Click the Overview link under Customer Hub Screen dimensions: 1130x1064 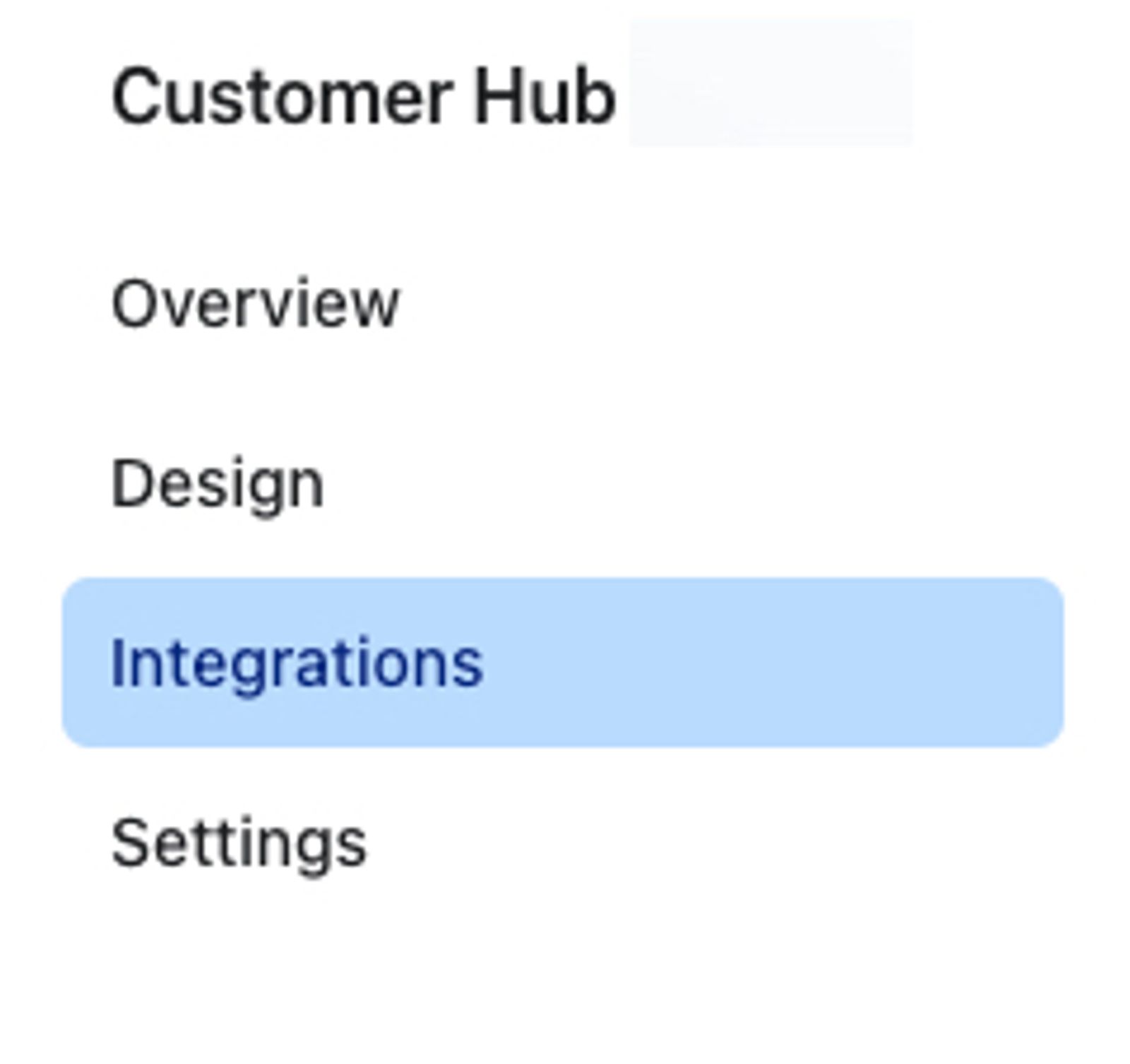click(x=255, y=304)
